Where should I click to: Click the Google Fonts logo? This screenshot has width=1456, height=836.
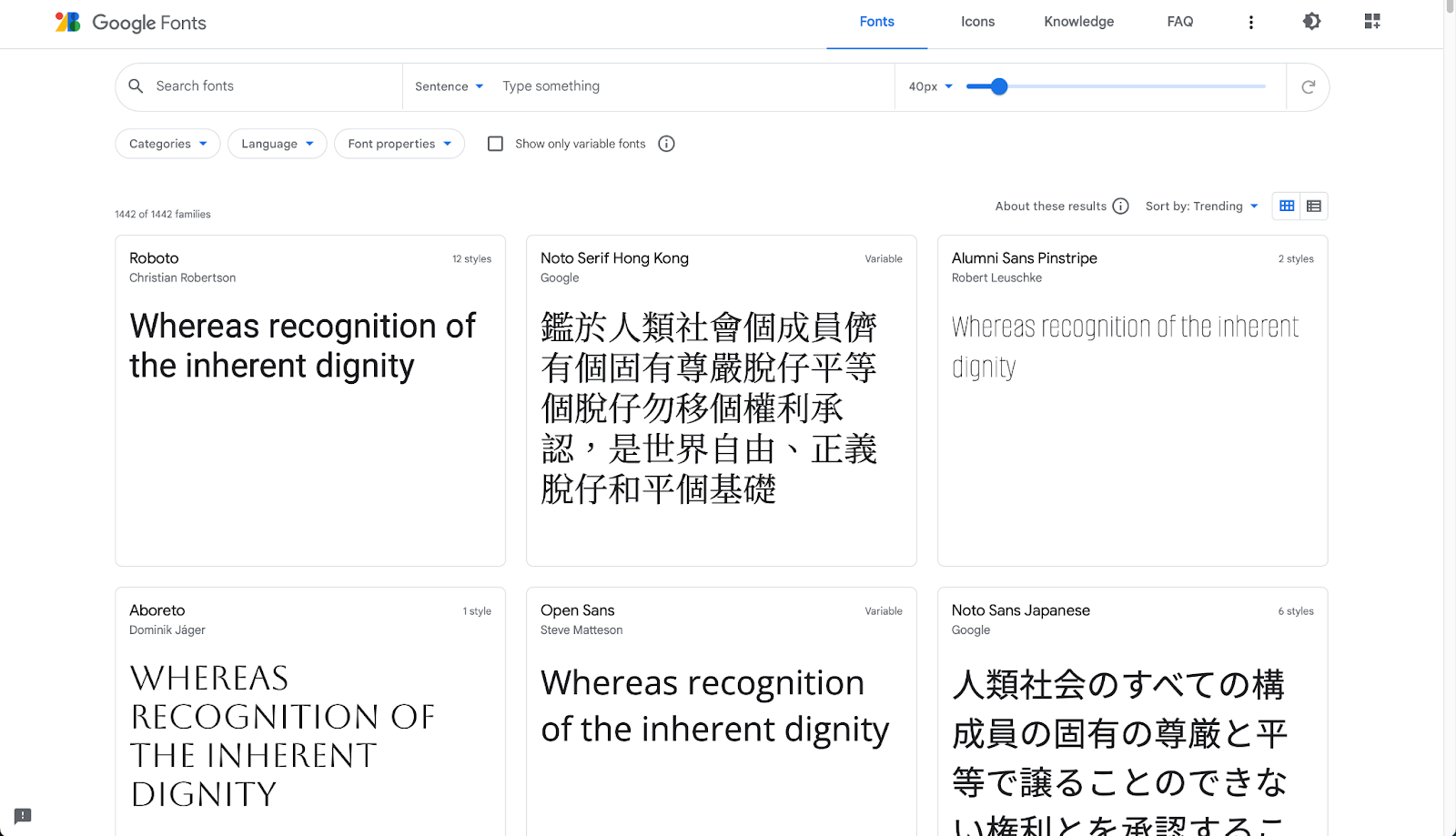[x=131, y=22]
